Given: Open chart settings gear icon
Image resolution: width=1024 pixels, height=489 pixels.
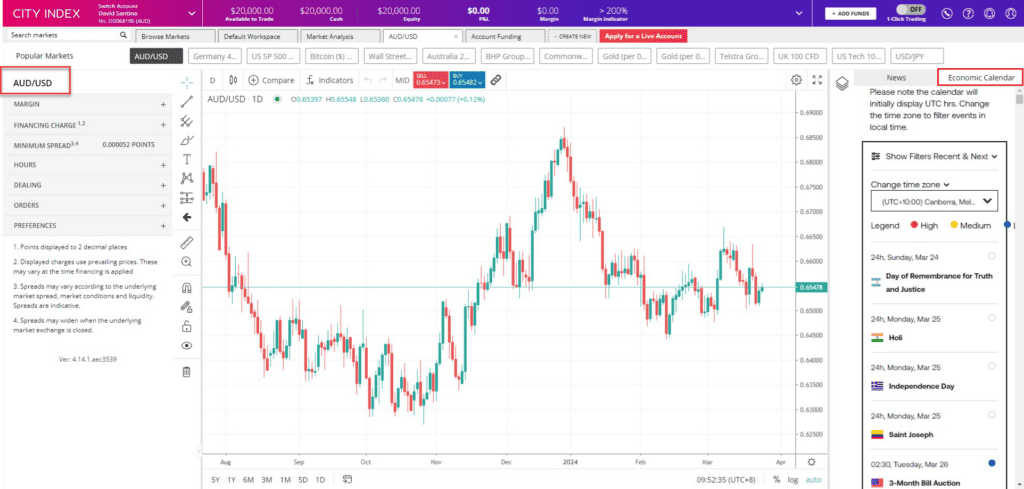Looking at the screenshot, I should pyautogui.click(x=796, y=80).
